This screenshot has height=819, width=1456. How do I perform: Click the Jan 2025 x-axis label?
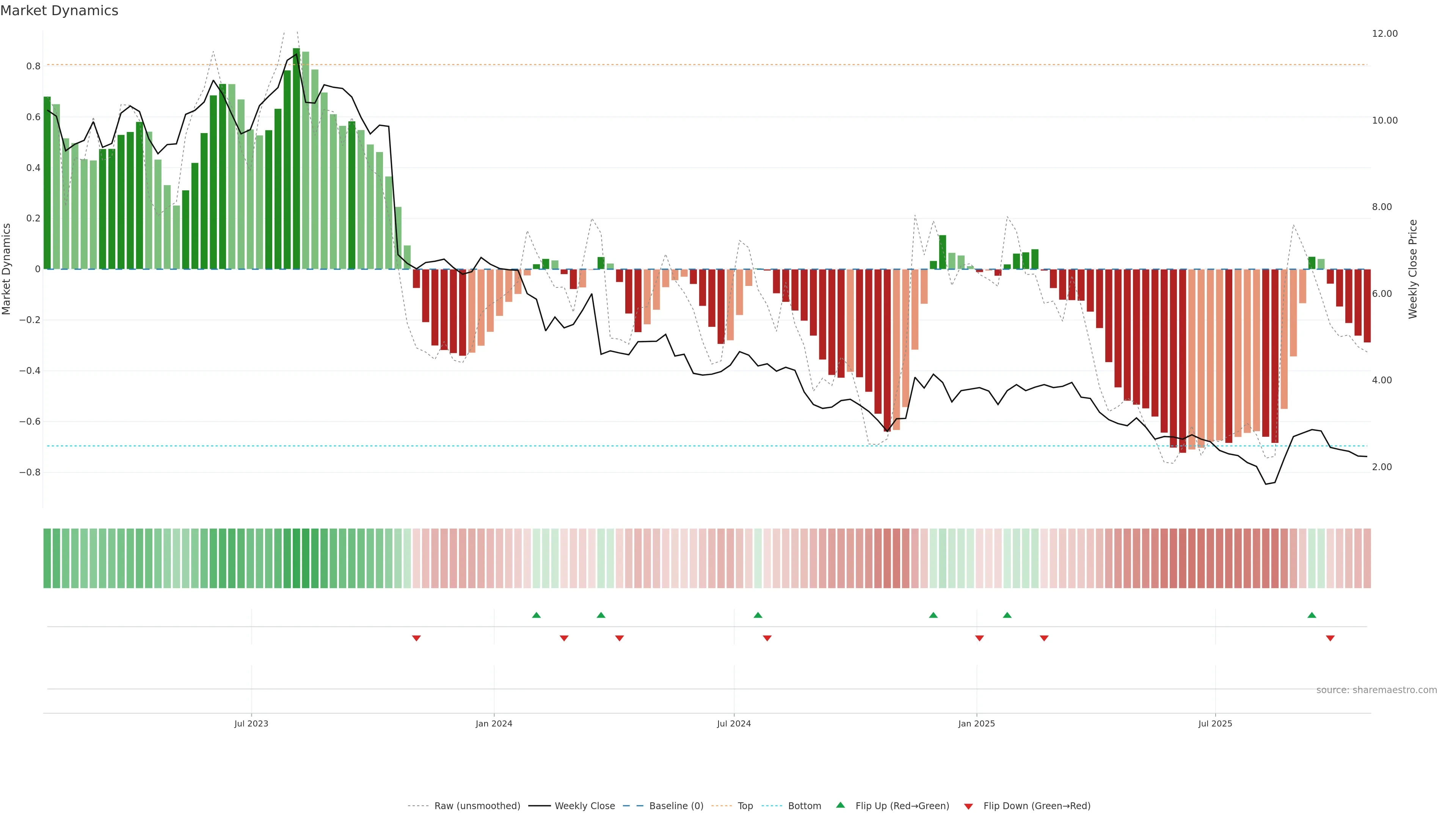[x=977, y=723]
